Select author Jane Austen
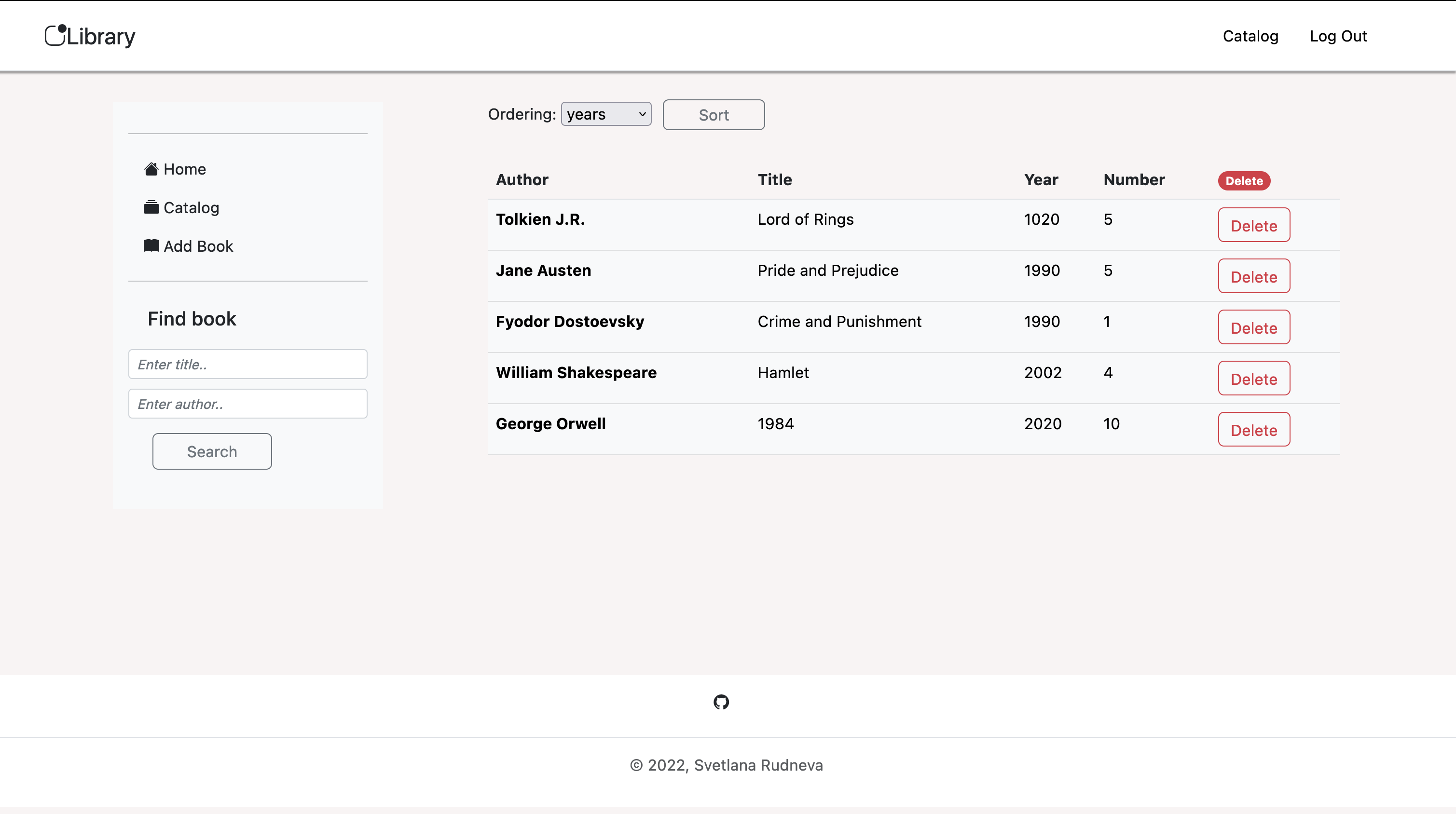 (x=543, y=271)
